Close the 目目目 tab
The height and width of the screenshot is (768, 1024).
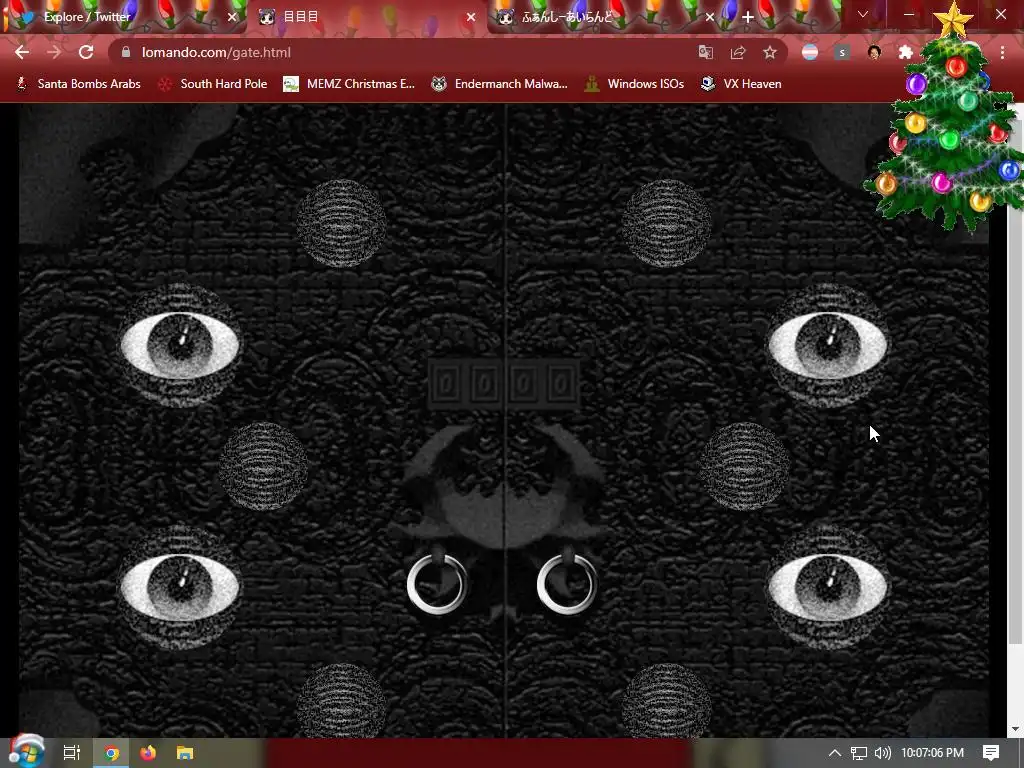pyautogui.click(x=471, y=18)
